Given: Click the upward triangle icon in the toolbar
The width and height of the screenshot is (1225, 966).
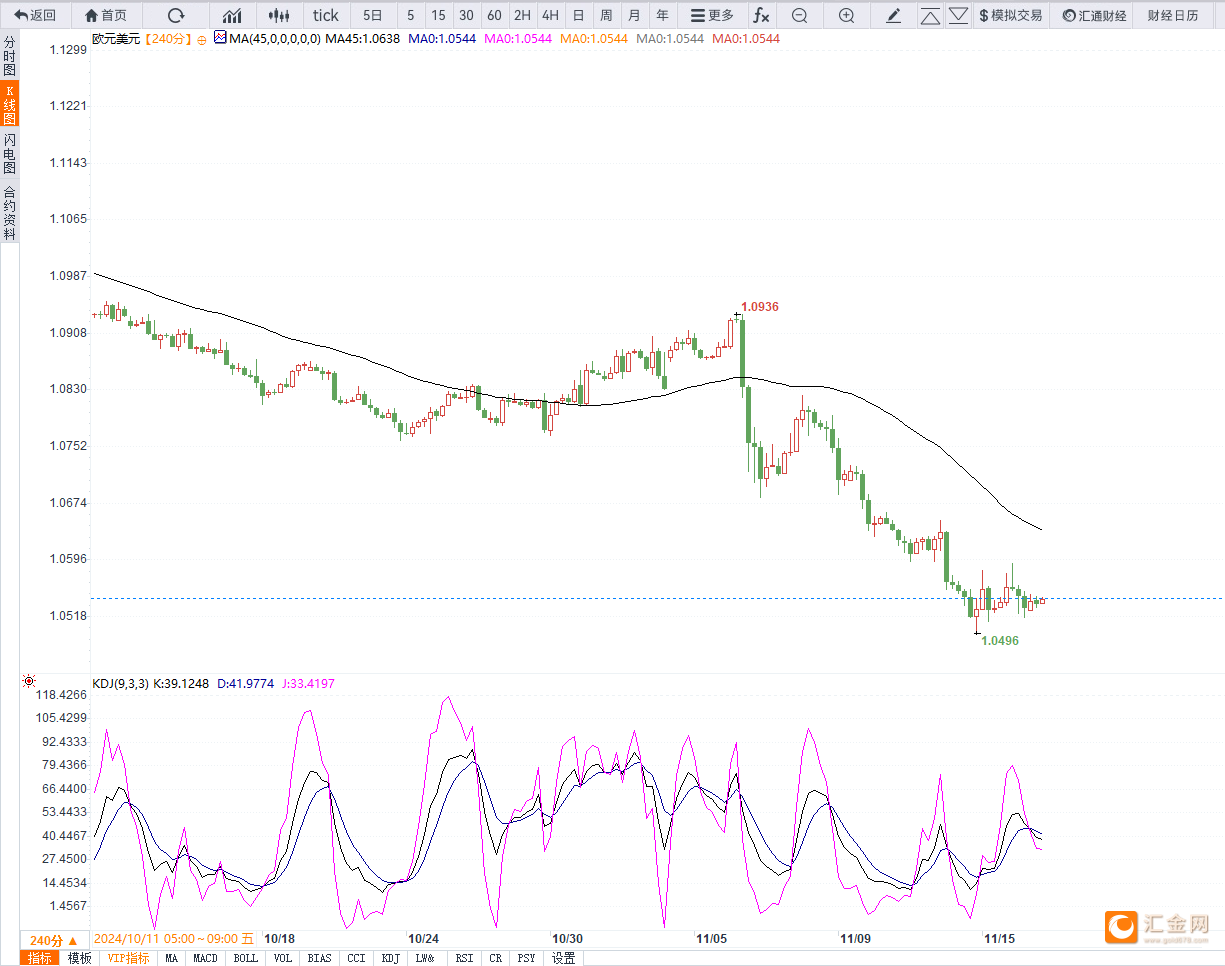Looking at the screenshot, I should [930, 15].
